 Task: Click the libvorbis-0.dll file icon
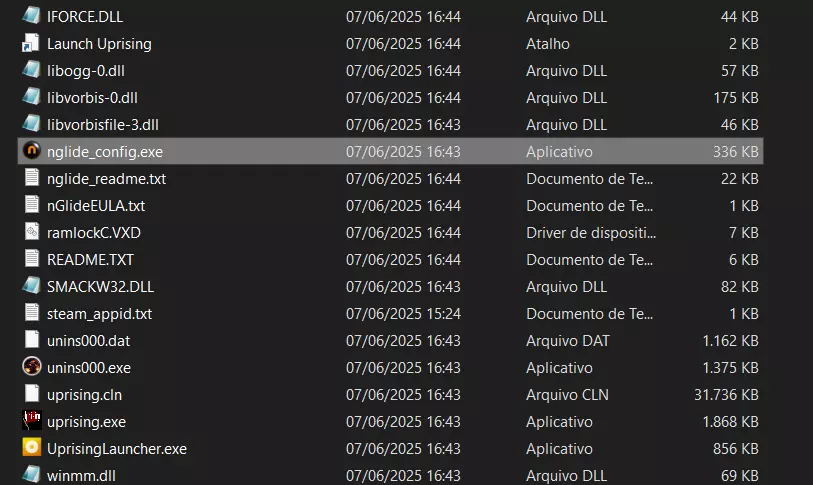[x=32, y=96]
